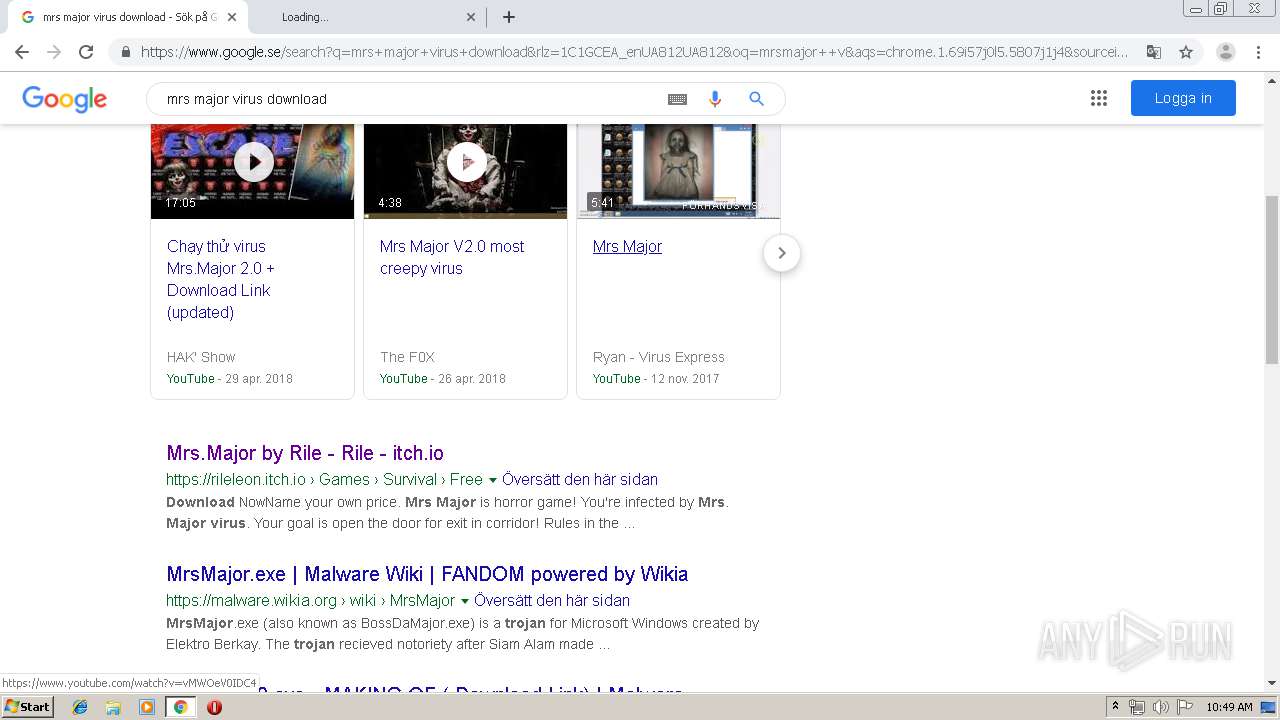Submit search with magnifier icon
This screenshot has width=1280, height=720.
pos(757,99)
